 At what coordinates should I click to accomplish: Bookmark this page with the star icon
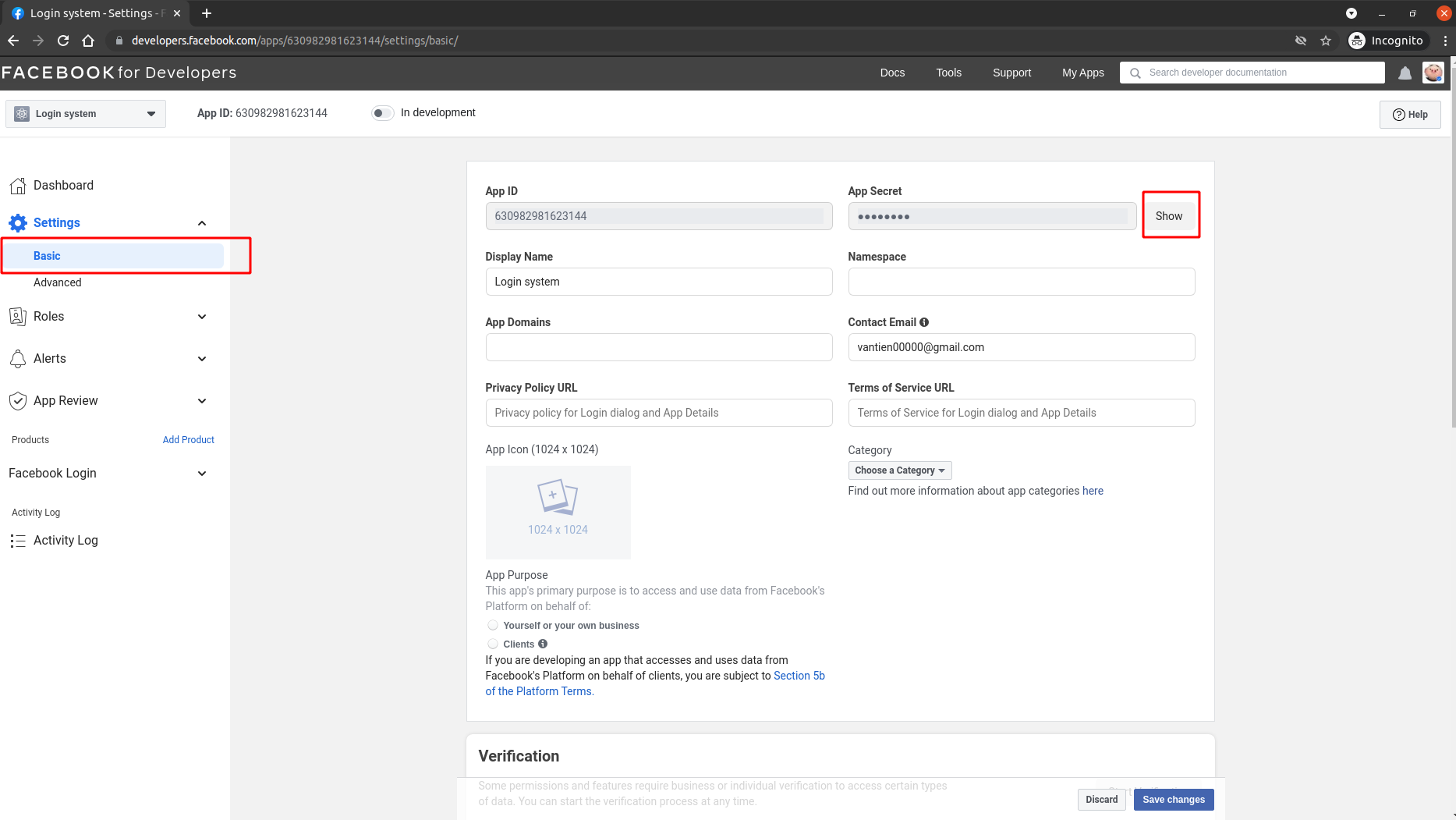click(1326, 41)
